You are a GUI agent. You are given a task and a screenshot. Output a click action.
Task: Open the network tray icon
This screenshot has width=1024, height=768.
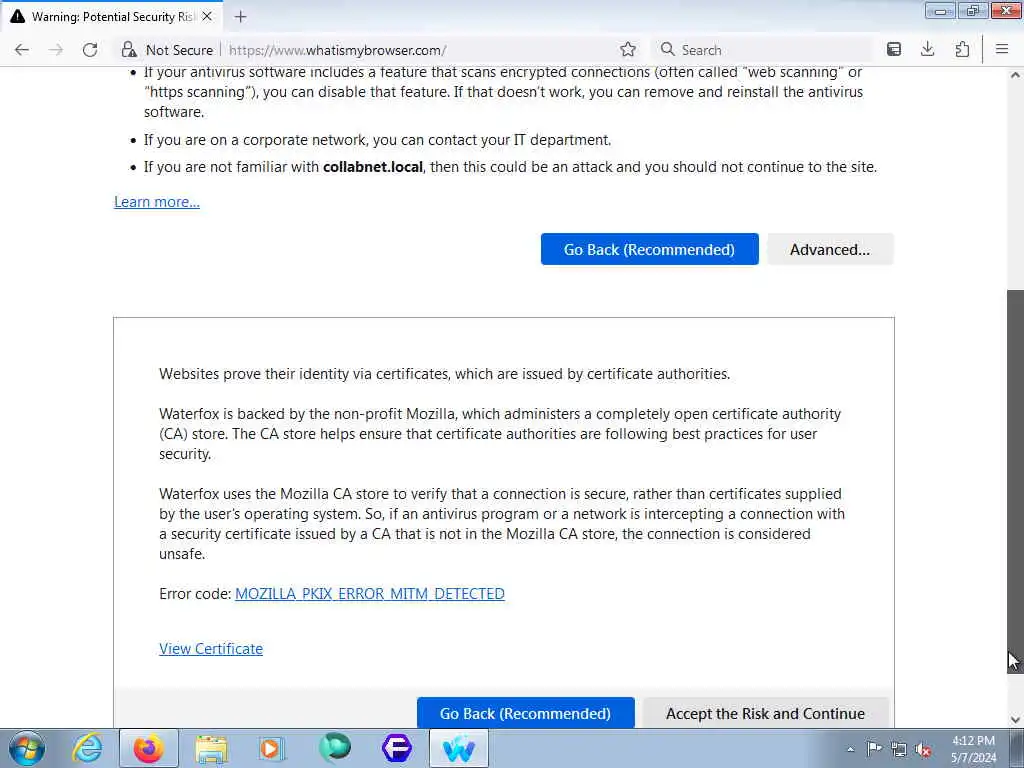click(899, 749)
